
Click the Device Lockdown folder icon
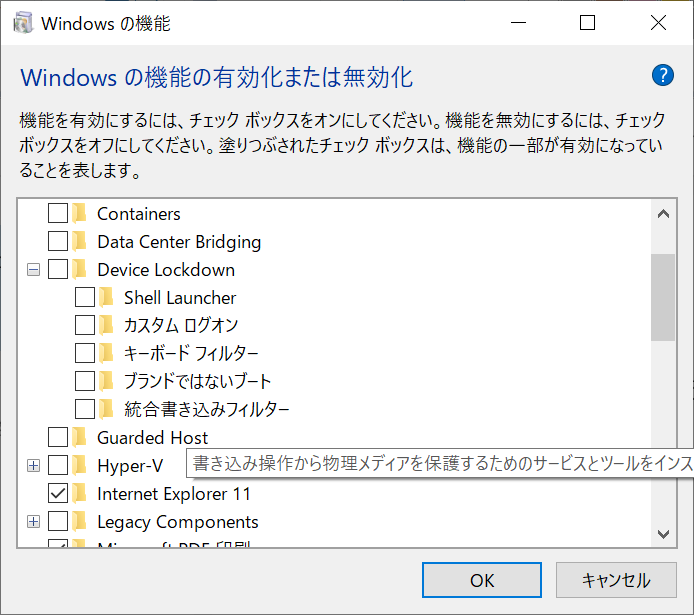click(x=79, y=269)
